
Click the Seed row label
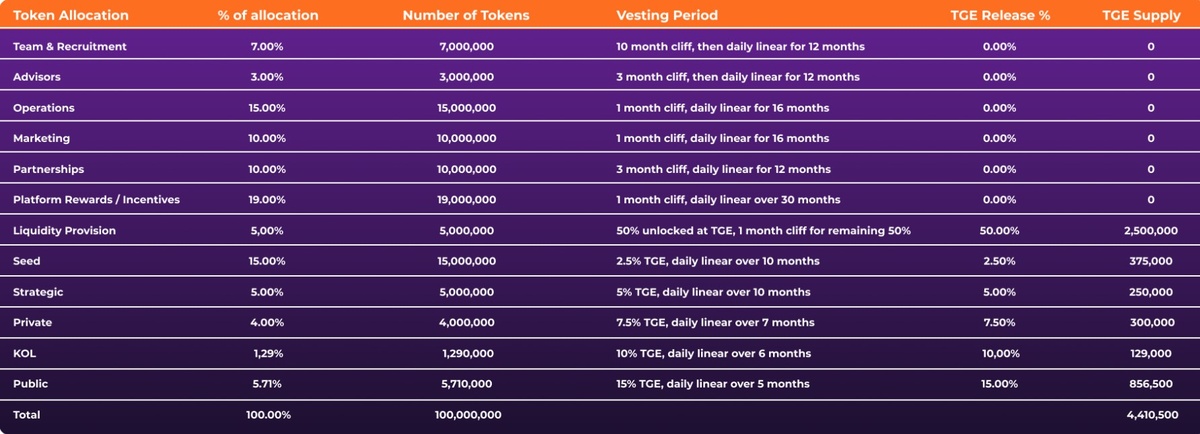(27, 261)
